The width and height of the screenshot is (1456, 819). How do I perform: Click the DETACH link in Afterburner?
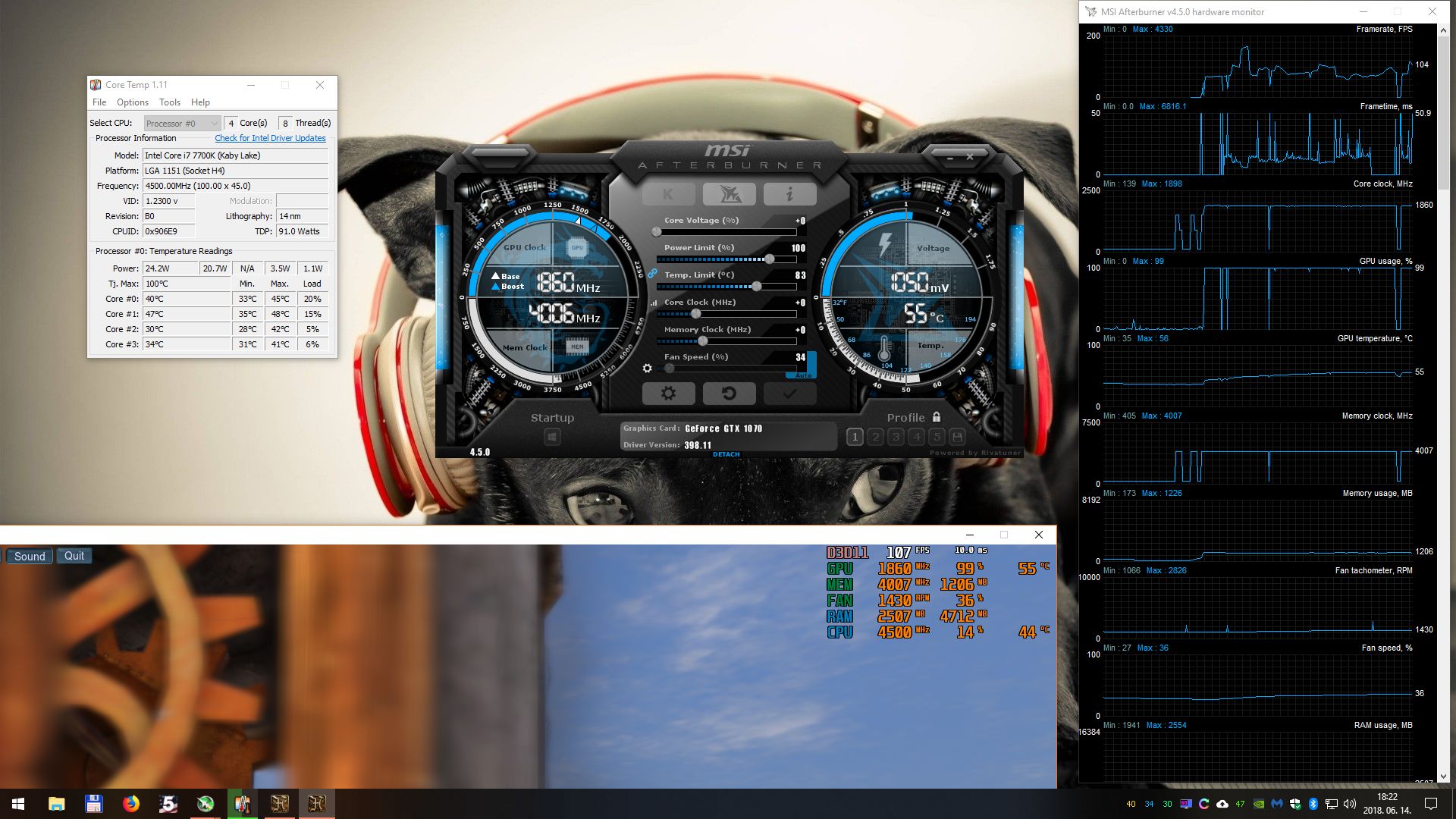tap(726, 454)
